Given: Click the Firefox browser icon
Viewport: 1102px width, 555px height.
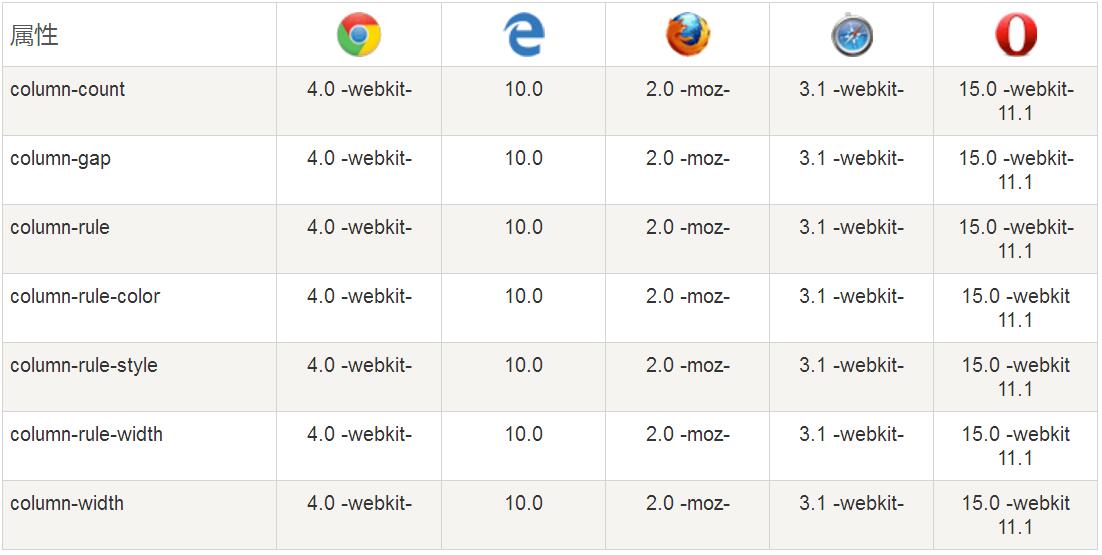Looking at the screenshot, I should click(687, 34).
